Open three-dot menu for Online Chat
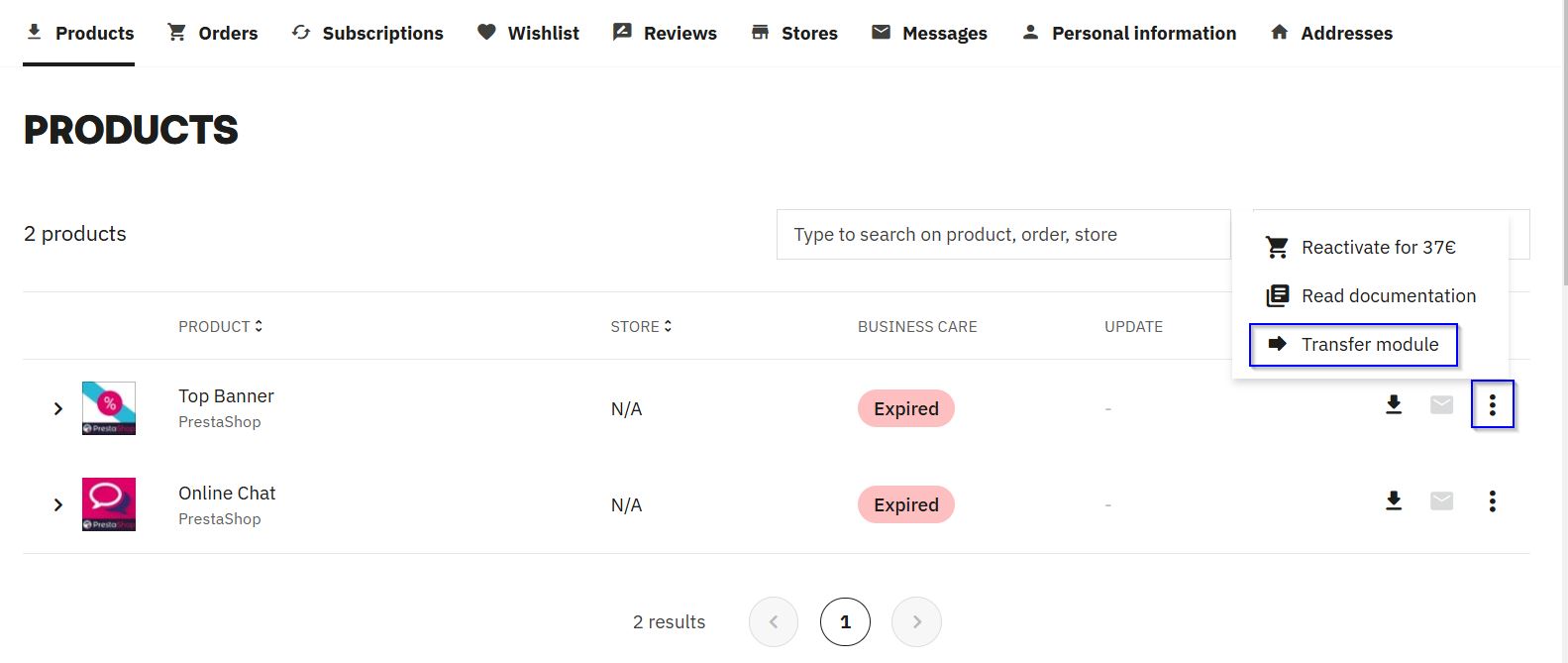 coord(1492,501)
